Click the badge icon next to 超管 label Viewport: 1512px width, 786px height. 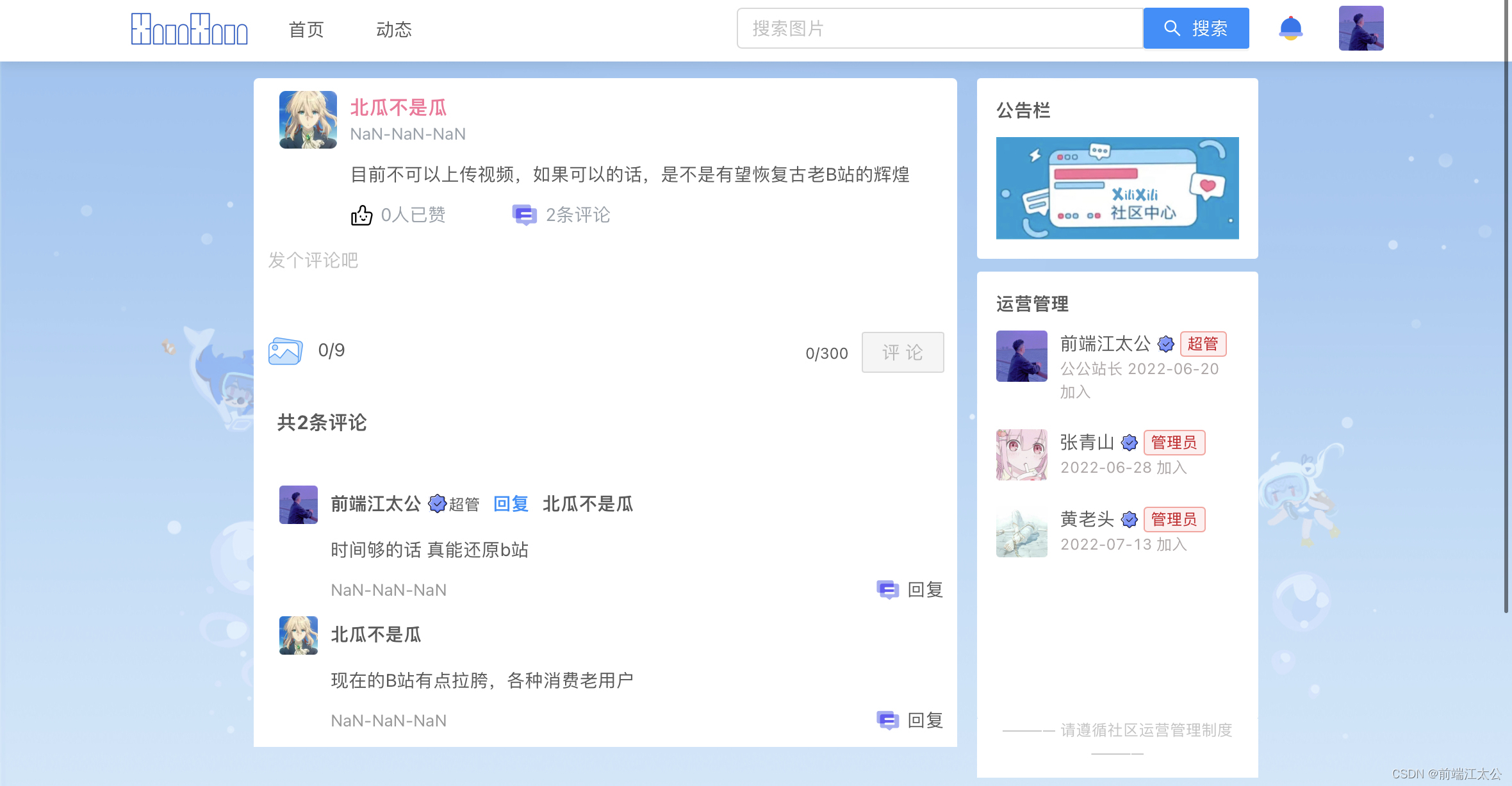click(436, 504)
